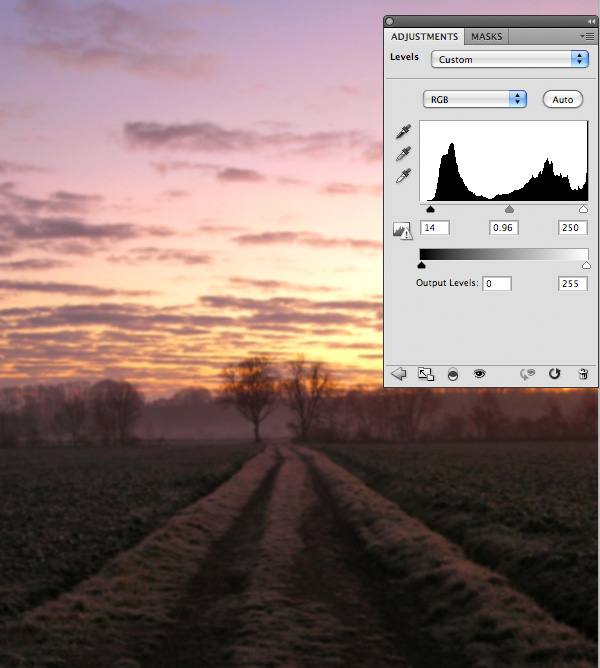This screenshot has width=600, height=668.
Task: Open the Adjustments panel flyout menu
Action: pyautogui.click(x=588, y=37)
